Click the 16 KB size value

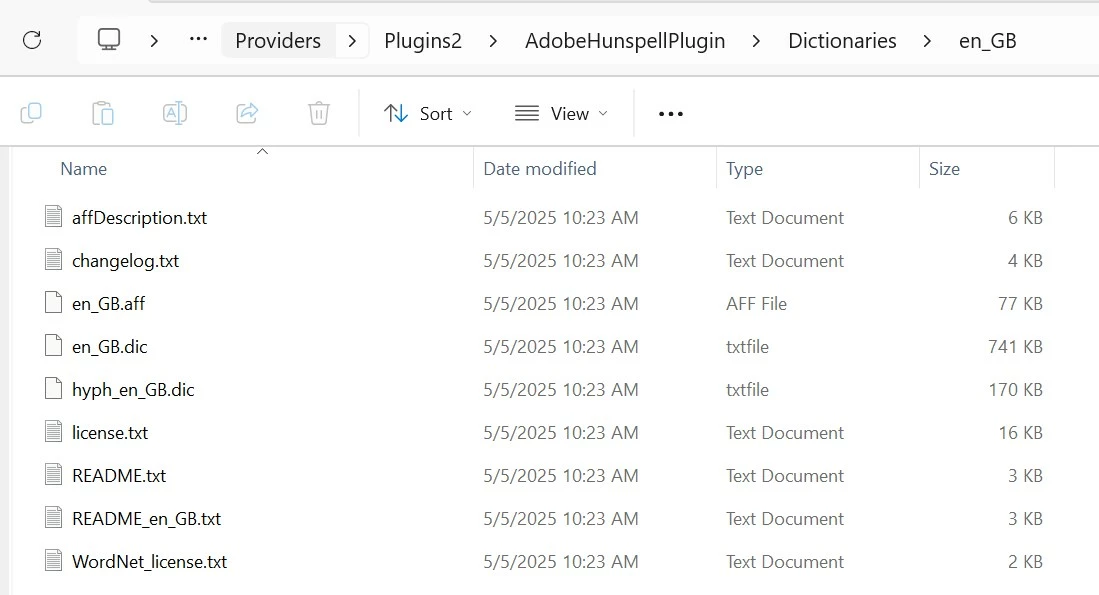pyautogui.click(x=1020, y=432)
